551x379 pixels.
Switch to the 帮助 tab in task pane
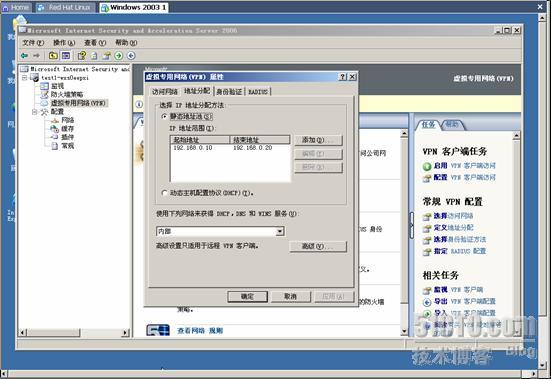452,124
